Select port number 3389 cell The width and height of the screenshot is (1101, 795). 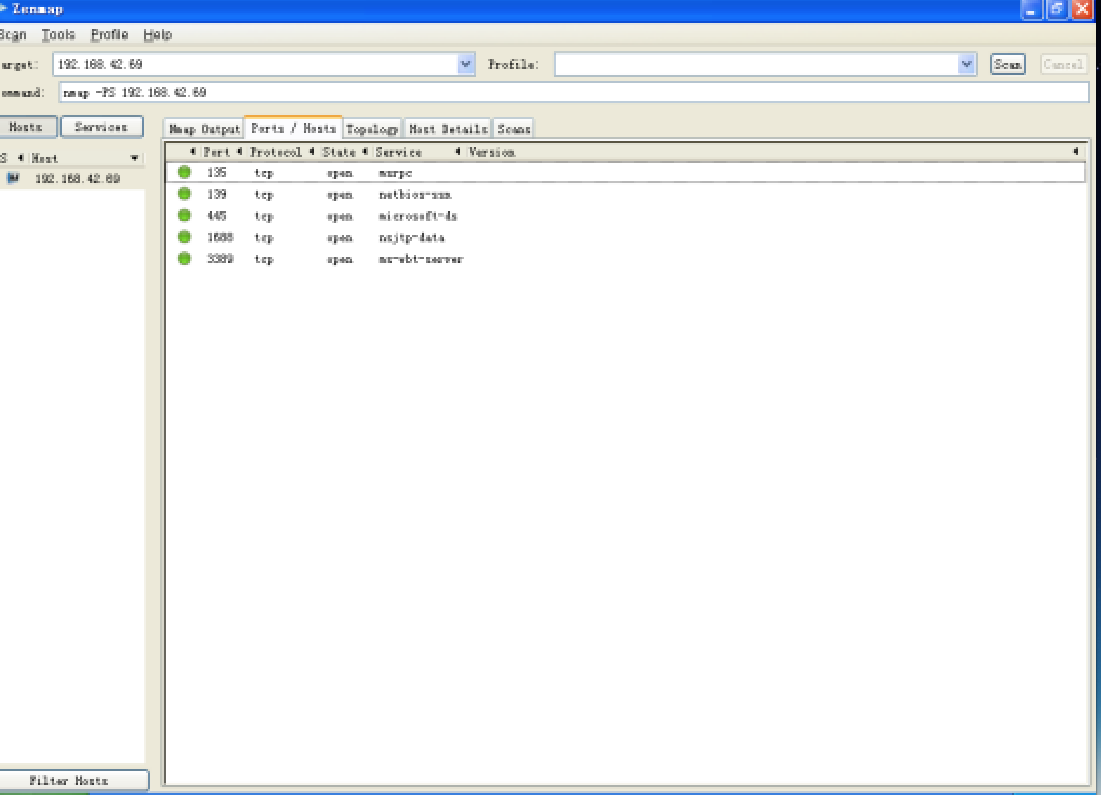pyautogui.click(x=220, y=258)
